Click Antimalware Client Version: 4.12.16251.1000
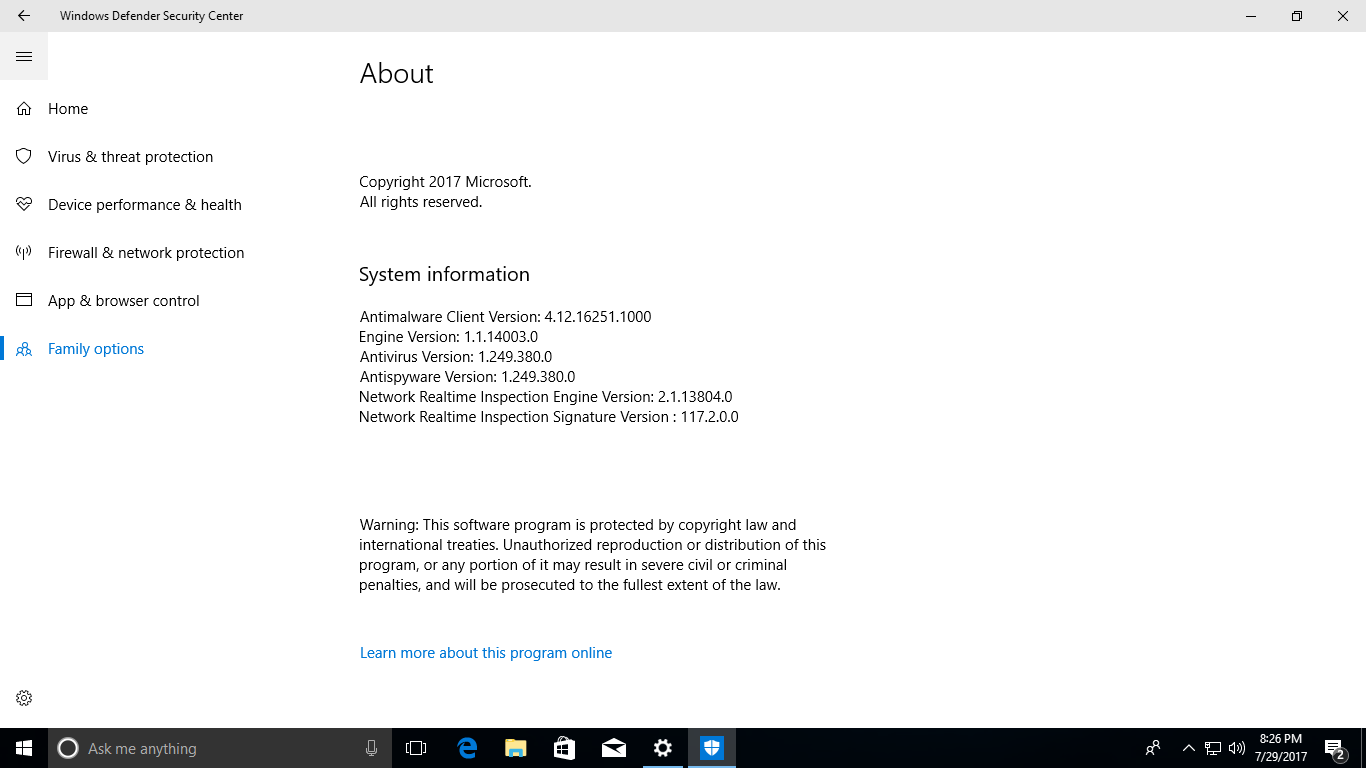Image resolution: width=1366 pixels, height=768 pixels. pos(505,317)
